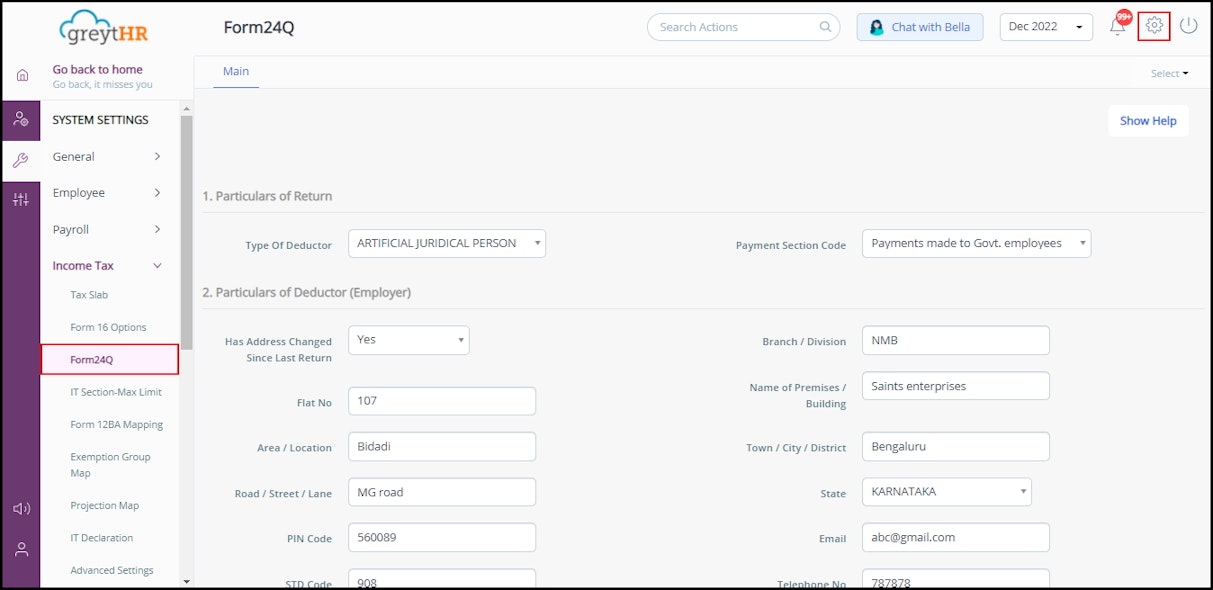Switch to the Main tab
Image resolution: width=1213 pixels, height=590 pixels.
pos(236,71)
